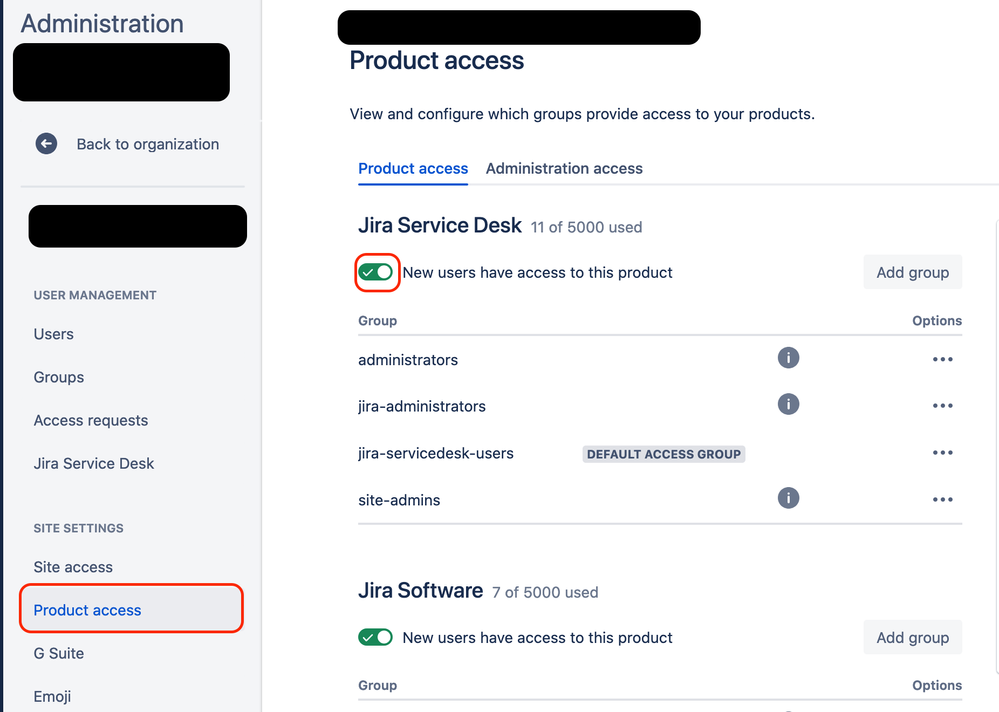Screen dimensions: 999x712
Task: Open G Suite settings
Action: coord(59,653)
